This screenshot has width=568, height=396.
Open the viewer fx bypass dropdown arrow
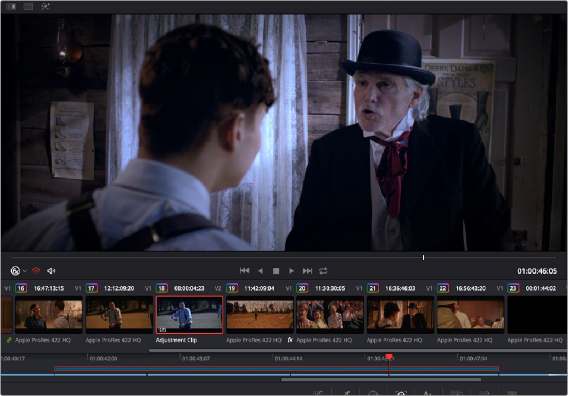(25, 271)
